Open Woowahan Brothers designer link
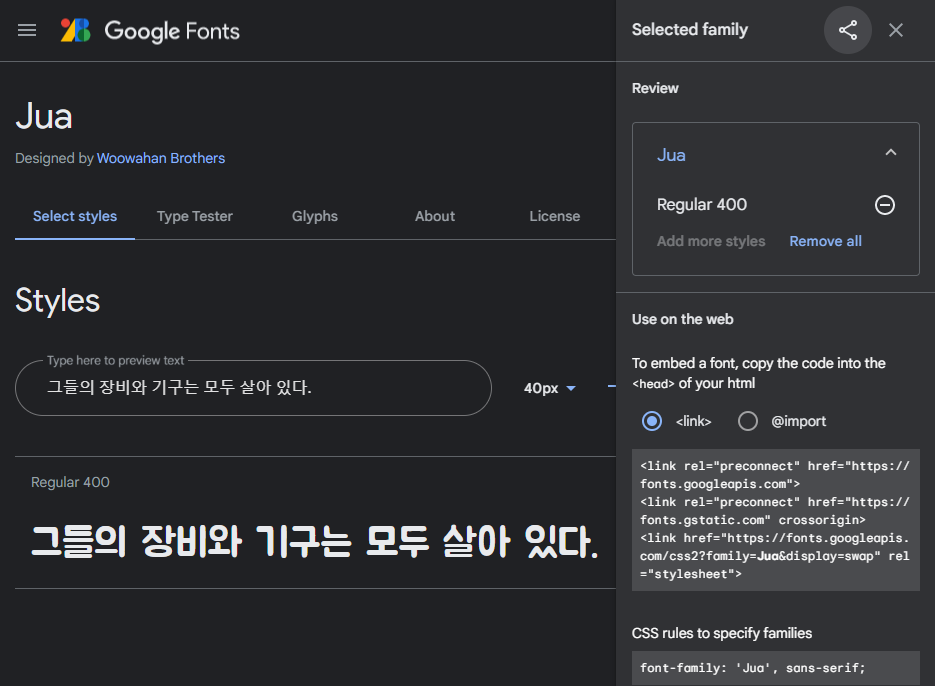935x686 pixels. pyautogui.click(x=160, y=158)
